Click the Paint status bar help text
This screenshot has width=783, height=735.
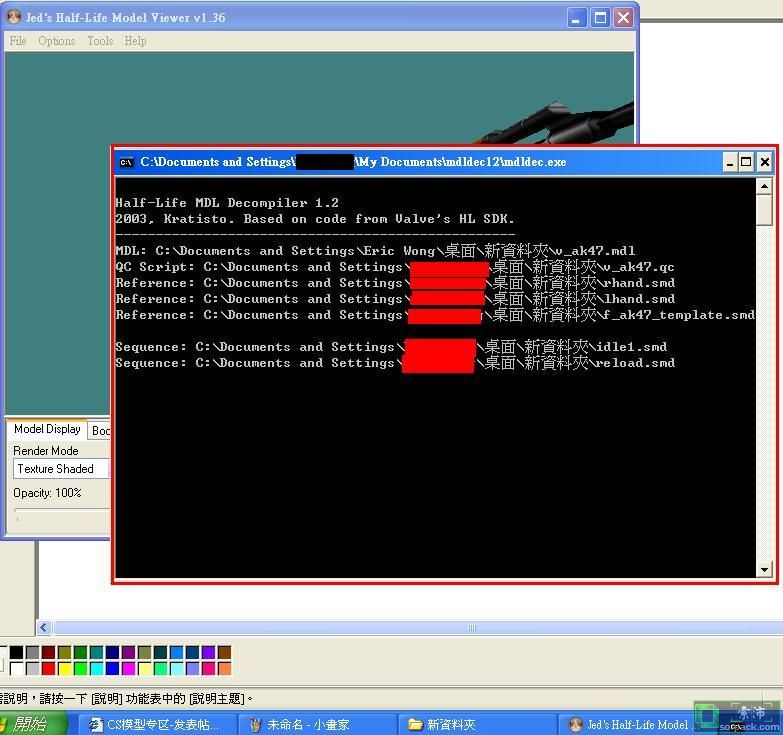pyautogui.click(x=127, y=698)
